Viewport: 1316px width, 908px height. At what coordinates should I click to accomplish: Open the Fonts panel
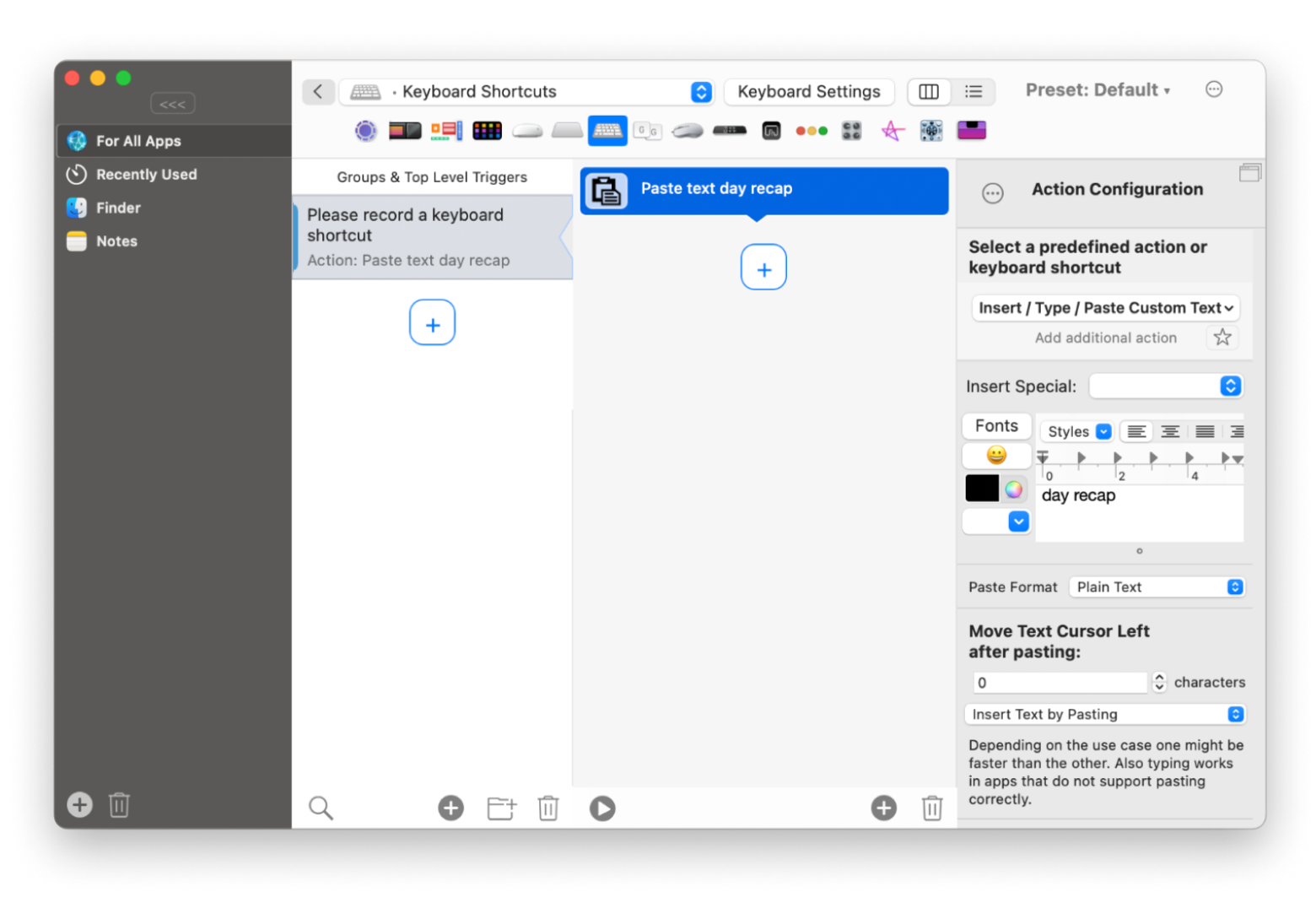point(996,426)
